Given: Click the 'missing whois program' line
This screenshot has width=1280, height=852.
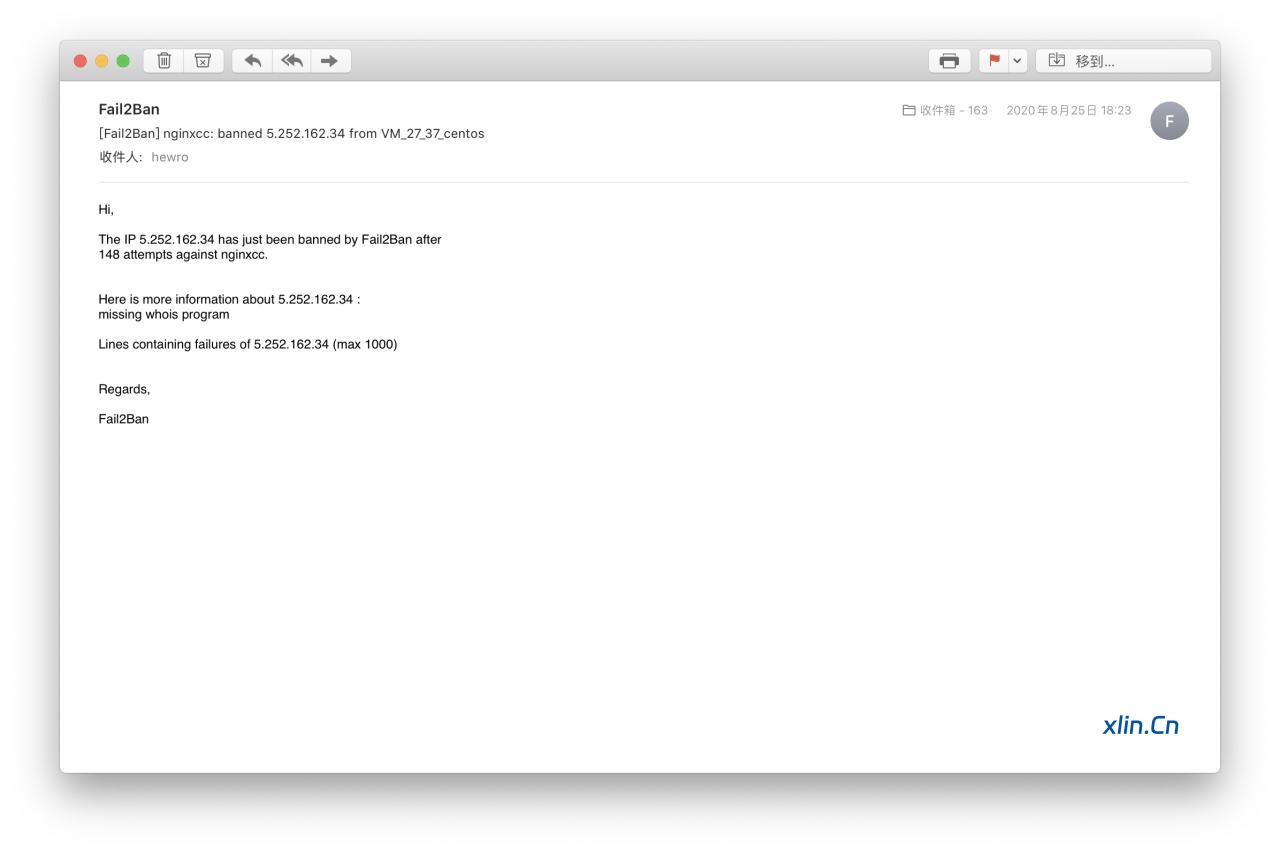Looking at the screenshot, I should [164, 314].
